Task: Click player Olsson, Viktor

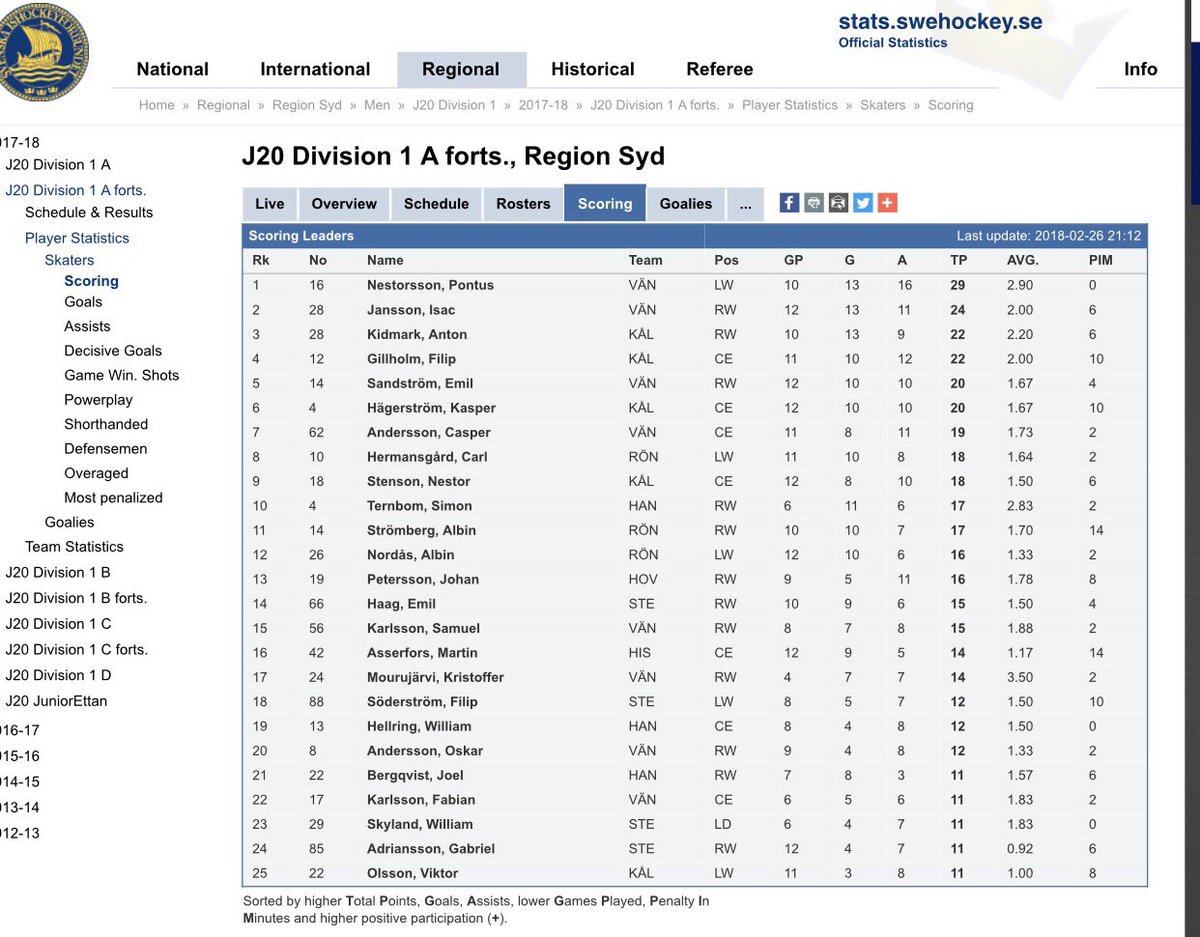Action: 412,873
